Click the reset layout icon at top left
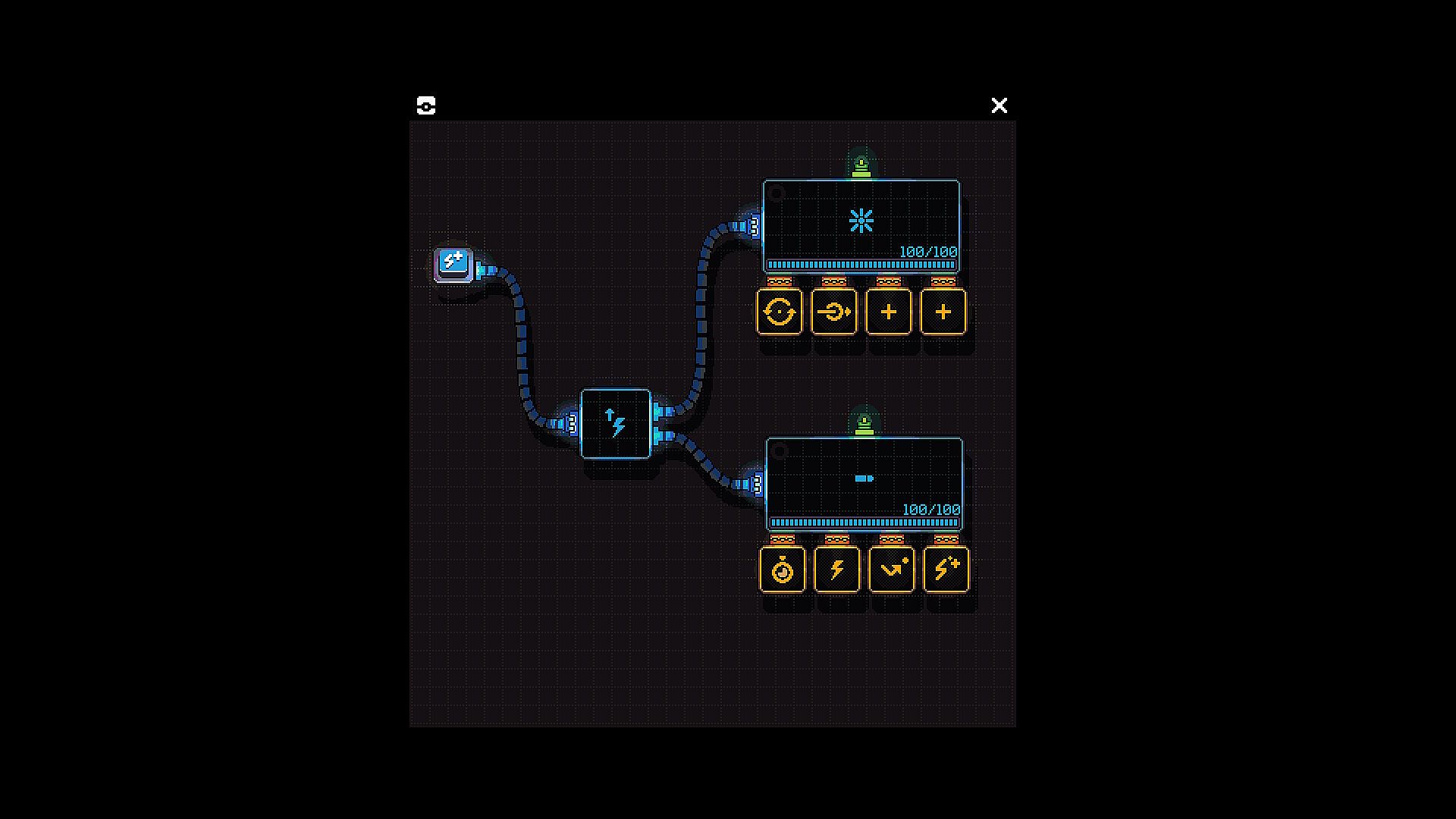Screen dimensions: 1456x819 pos(426,105)
